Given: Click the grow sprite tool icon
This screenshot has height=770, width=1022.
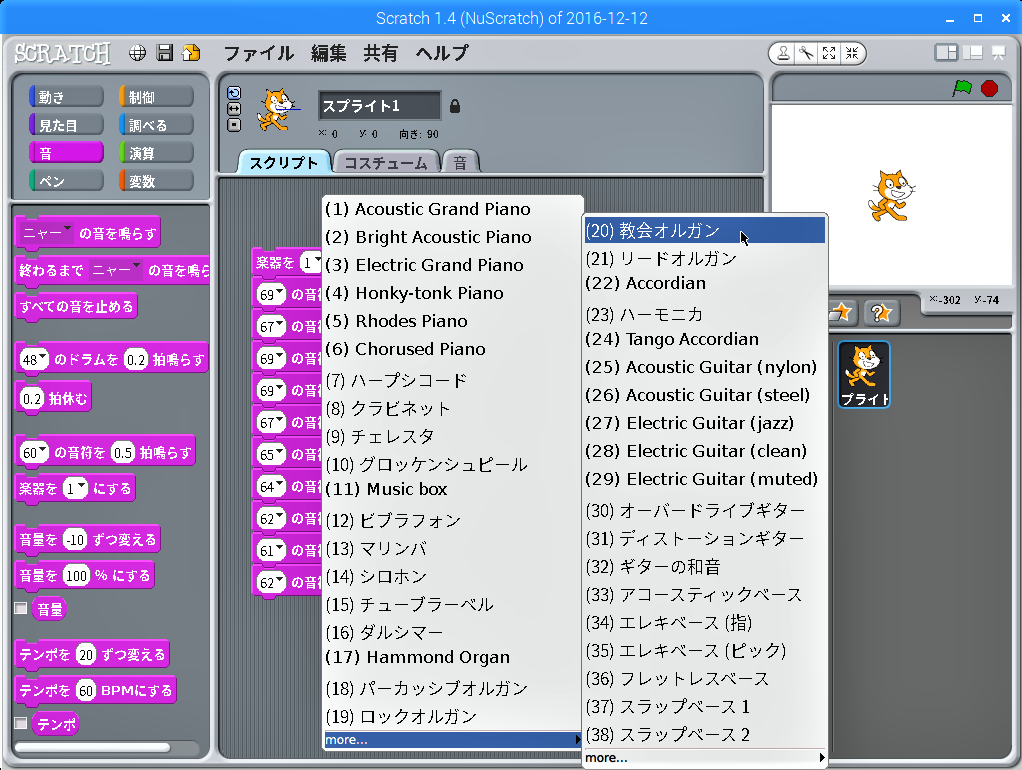Looking at the screenshot, I should [x=829, y=53].
